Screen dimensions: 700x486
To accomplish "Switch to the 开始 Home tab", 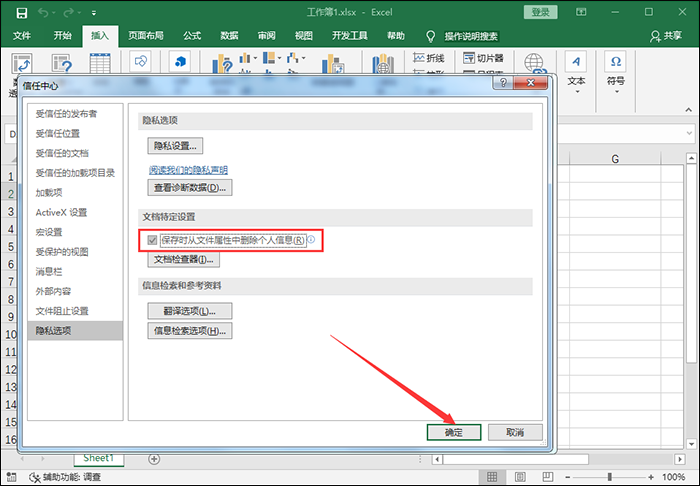I will coord(62,36).
